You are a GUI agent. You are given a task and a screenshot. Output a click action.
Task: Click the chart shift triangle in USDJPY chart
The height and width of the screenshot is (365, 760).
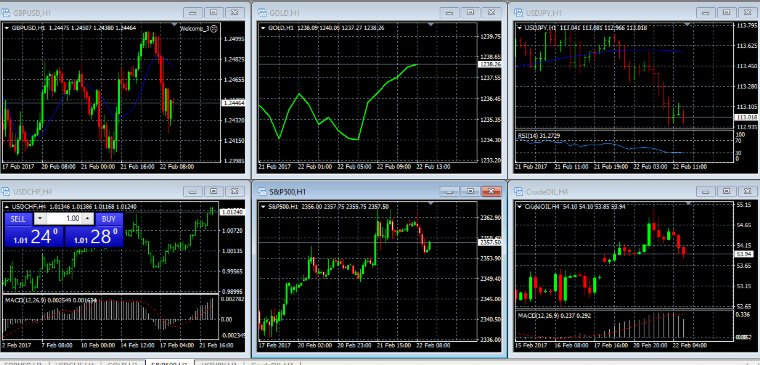click(687, 24)
